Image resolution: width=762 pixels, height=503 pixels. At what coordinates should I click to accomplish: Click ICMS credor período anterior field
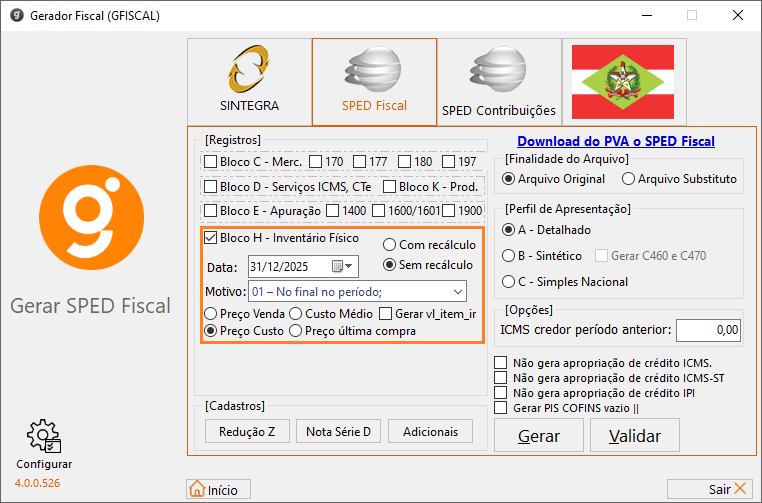708,330
